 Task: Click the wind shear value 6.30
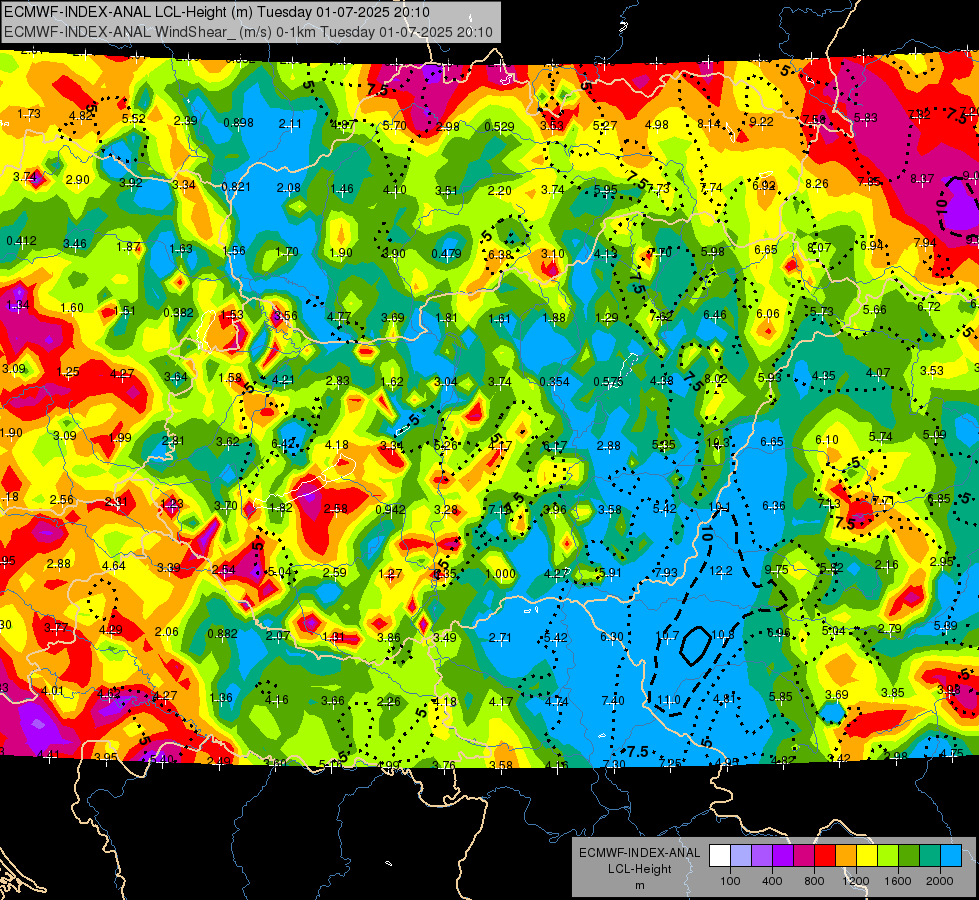coord(612,636)
